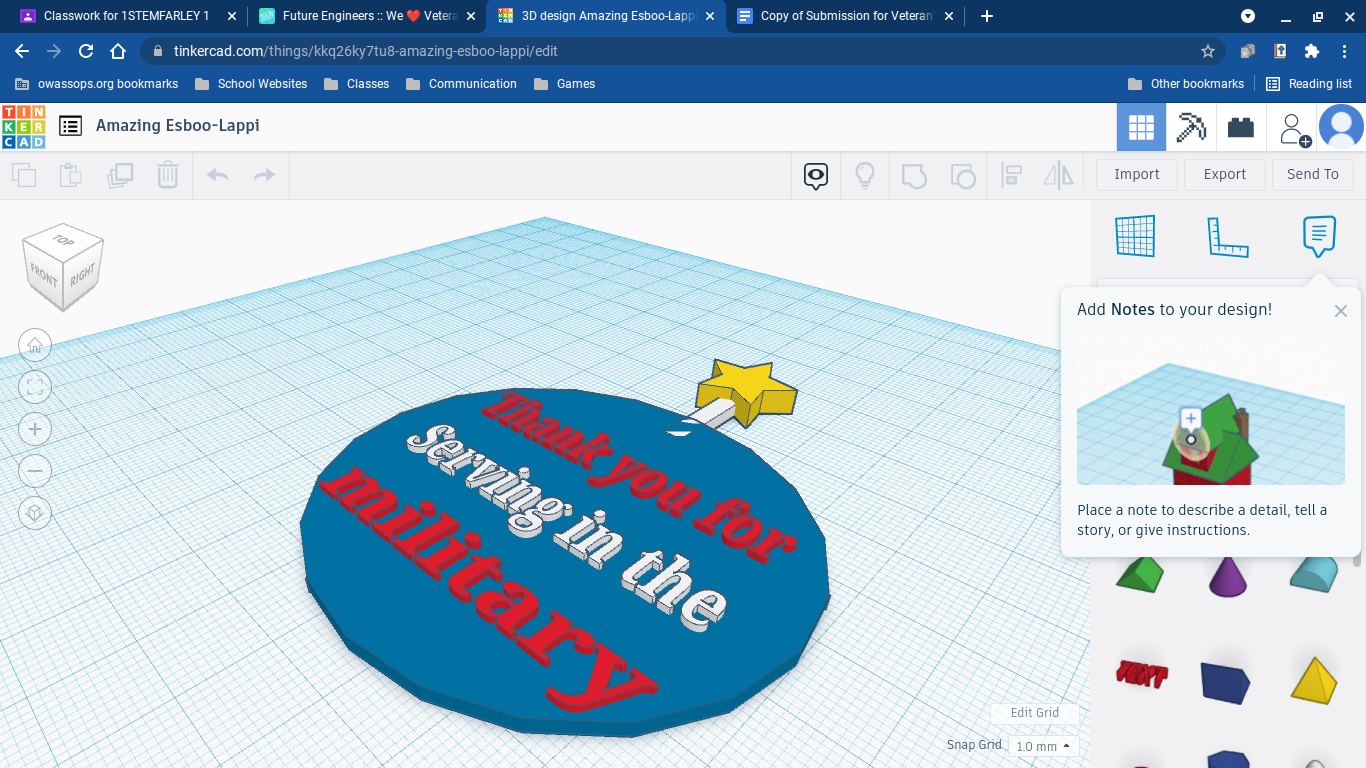Click the Group shapes icon
Image resolution: width=1366 pixels, height=768 pixels.
point(914,176)
